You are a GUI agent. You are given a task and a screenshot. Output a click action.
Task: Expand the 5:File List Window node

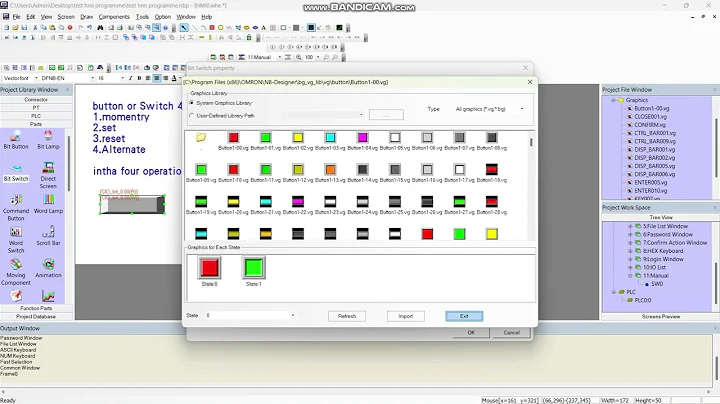(630, 226)
